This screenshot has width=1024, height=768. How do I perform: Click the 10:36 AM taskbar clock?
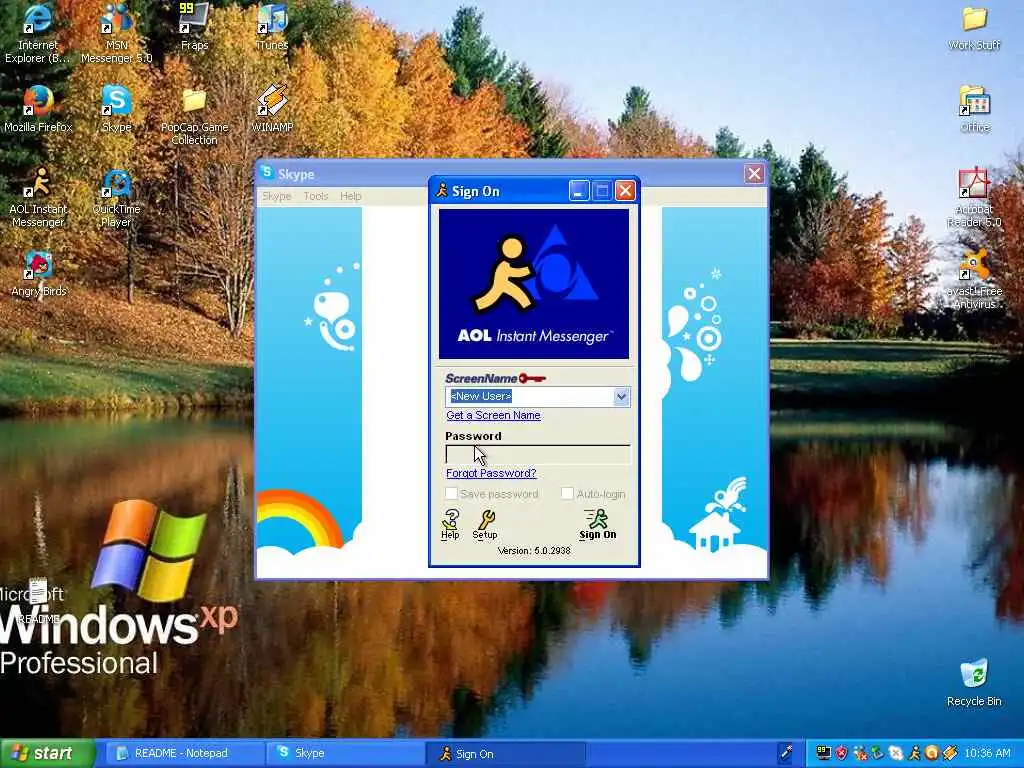[x=987, y=754]
